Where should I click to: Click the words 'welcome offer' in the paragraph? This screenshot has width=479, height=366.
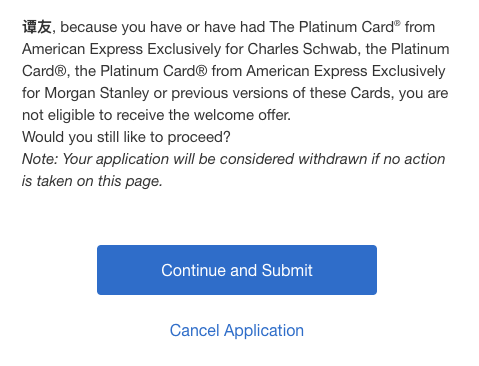point(241,115)
